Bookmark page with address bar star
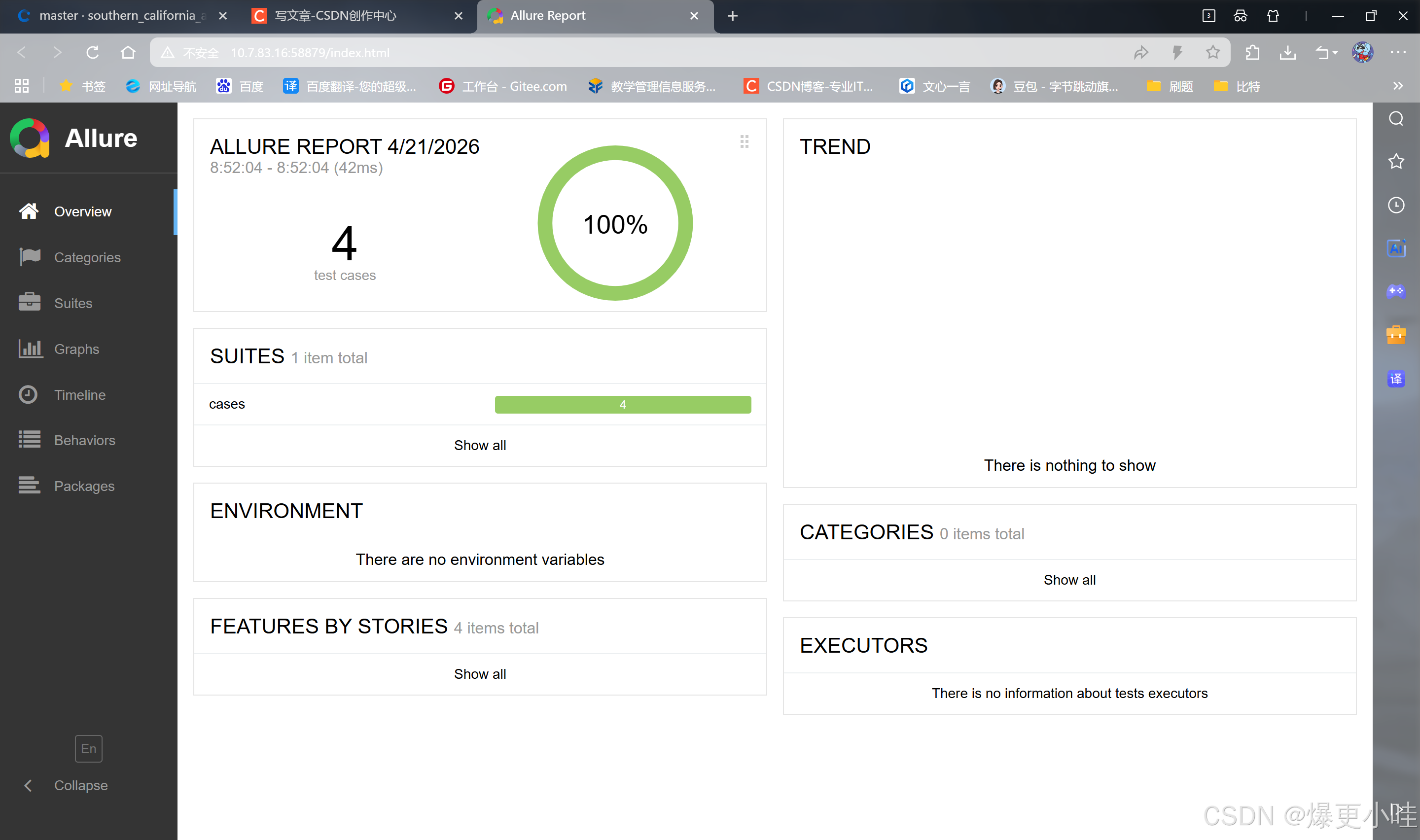This screenshot has width=1420, height=840. [1213, 53]
